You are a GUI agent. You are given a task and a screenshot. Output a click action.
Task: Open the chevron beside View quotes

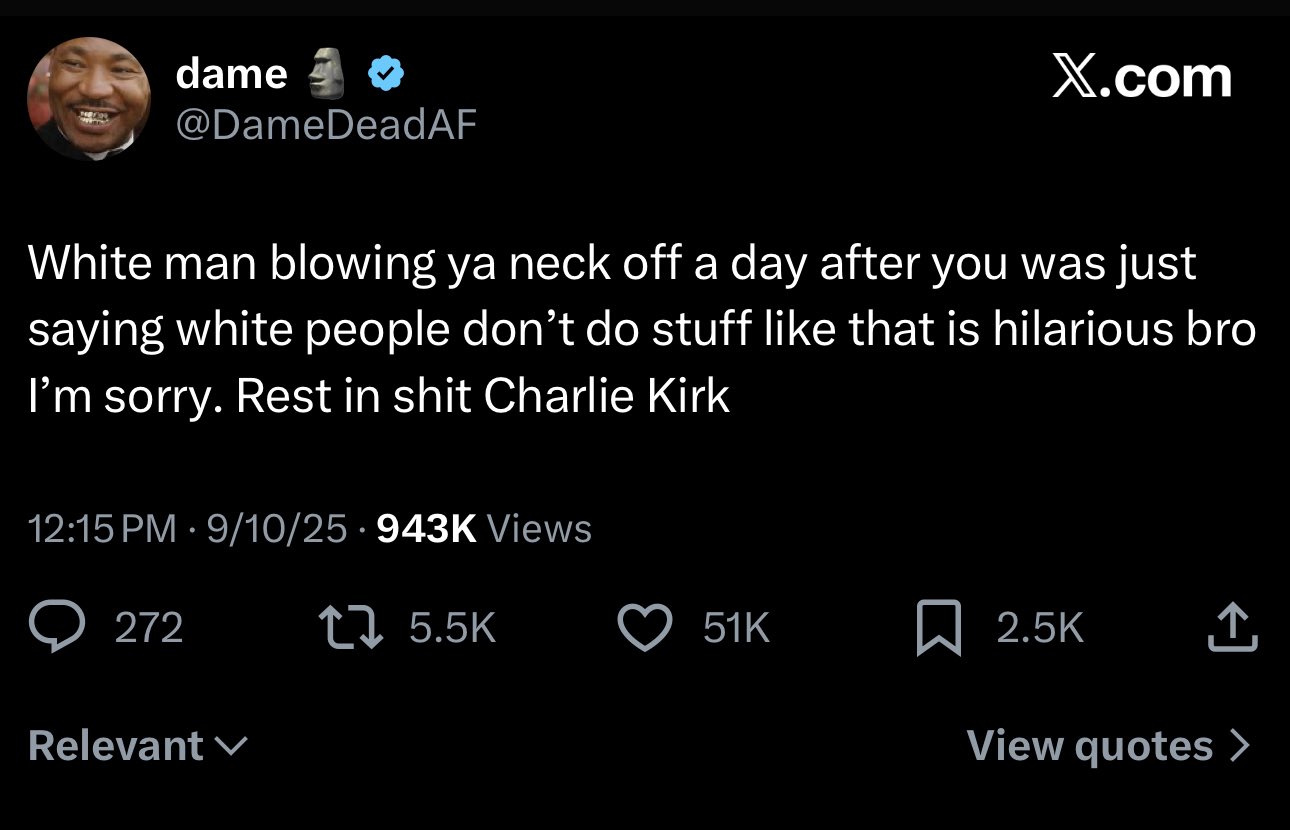(x=1238, y=746)
